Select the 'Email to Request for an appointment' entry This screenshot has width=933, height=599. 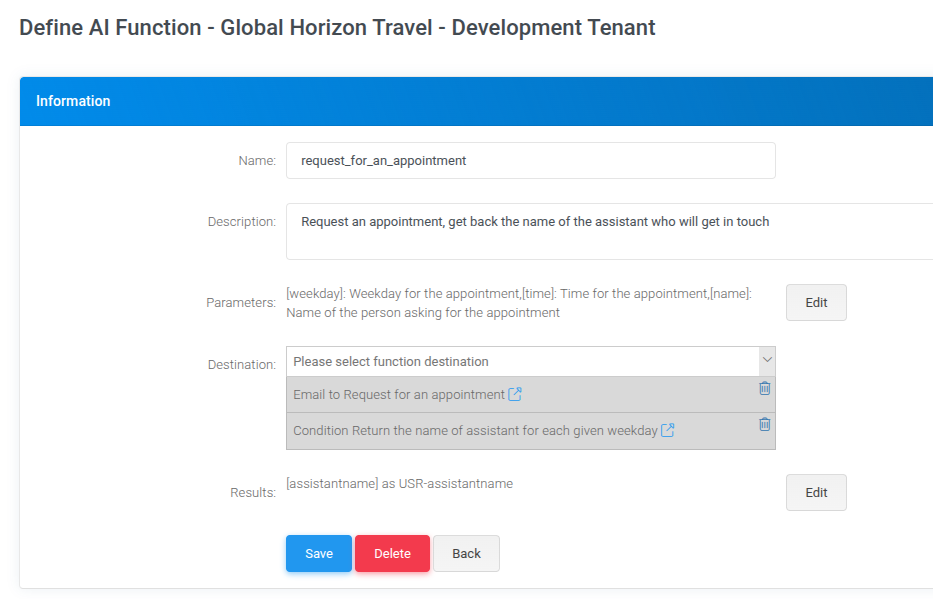(x=398, y=395)
